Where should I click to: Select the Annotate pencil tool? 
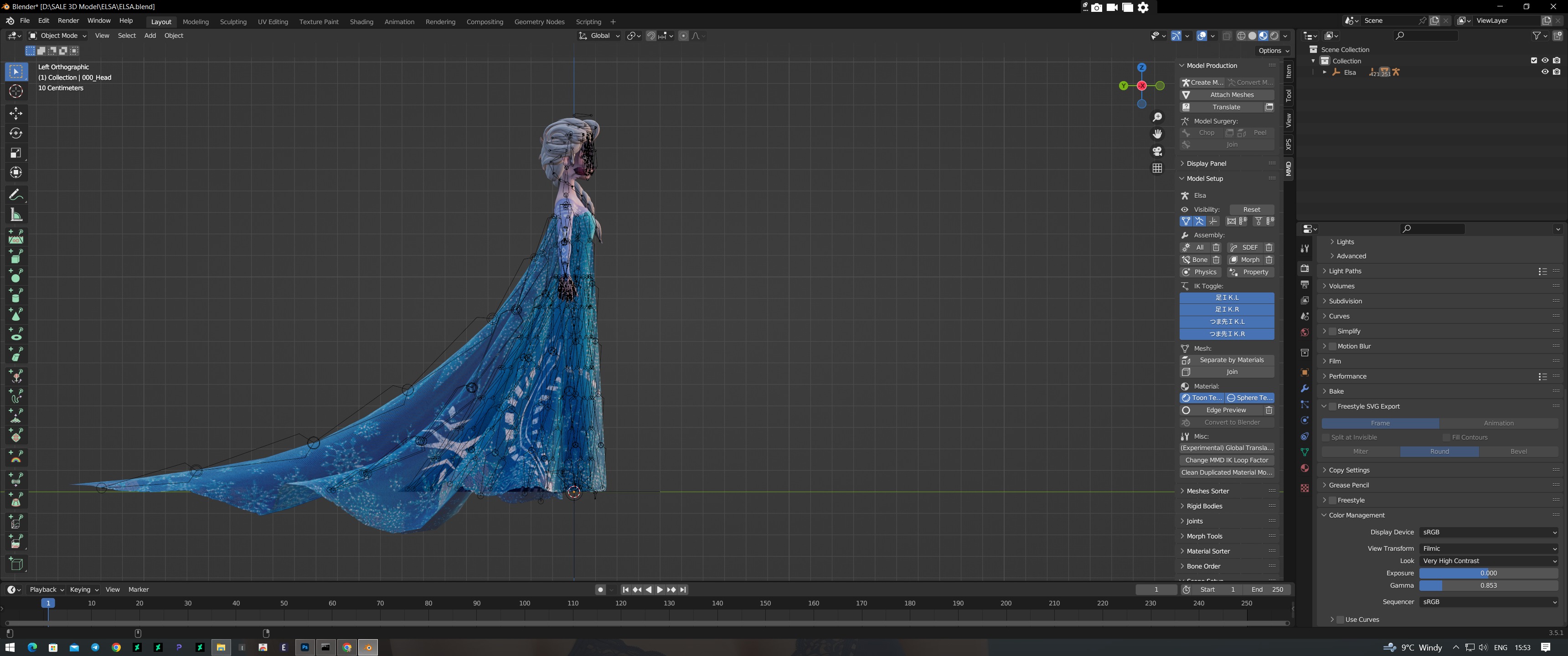tap(16, 195)
